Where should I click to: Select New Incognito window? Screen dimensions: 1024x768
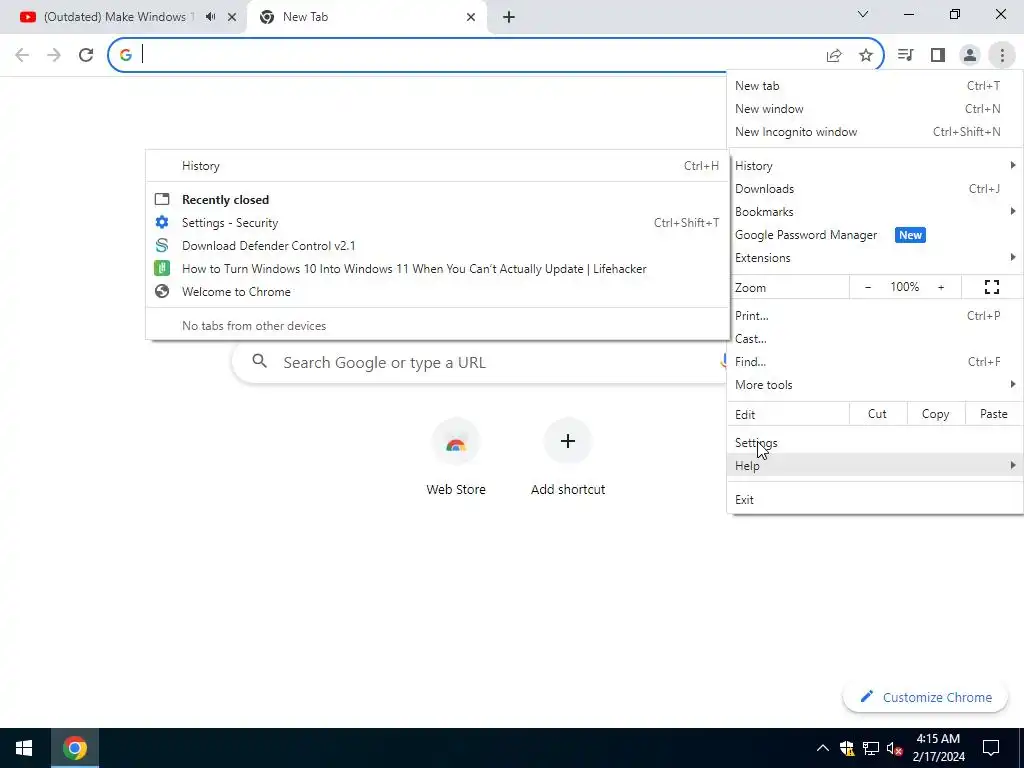click(x=874, y=132)
